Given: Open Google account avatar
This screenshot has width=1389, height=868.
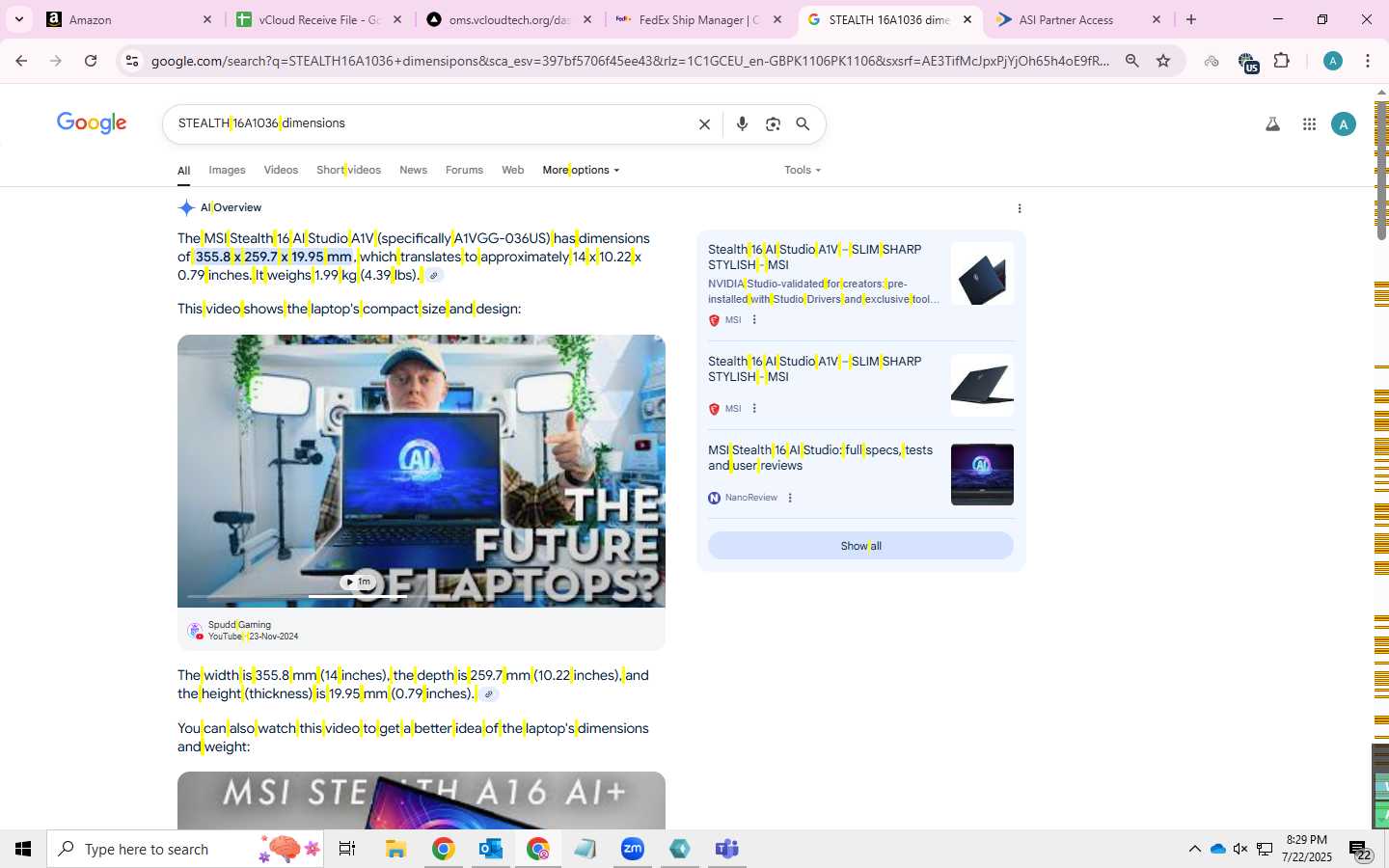Looking at the screenshot, I should click(1343, 124).
